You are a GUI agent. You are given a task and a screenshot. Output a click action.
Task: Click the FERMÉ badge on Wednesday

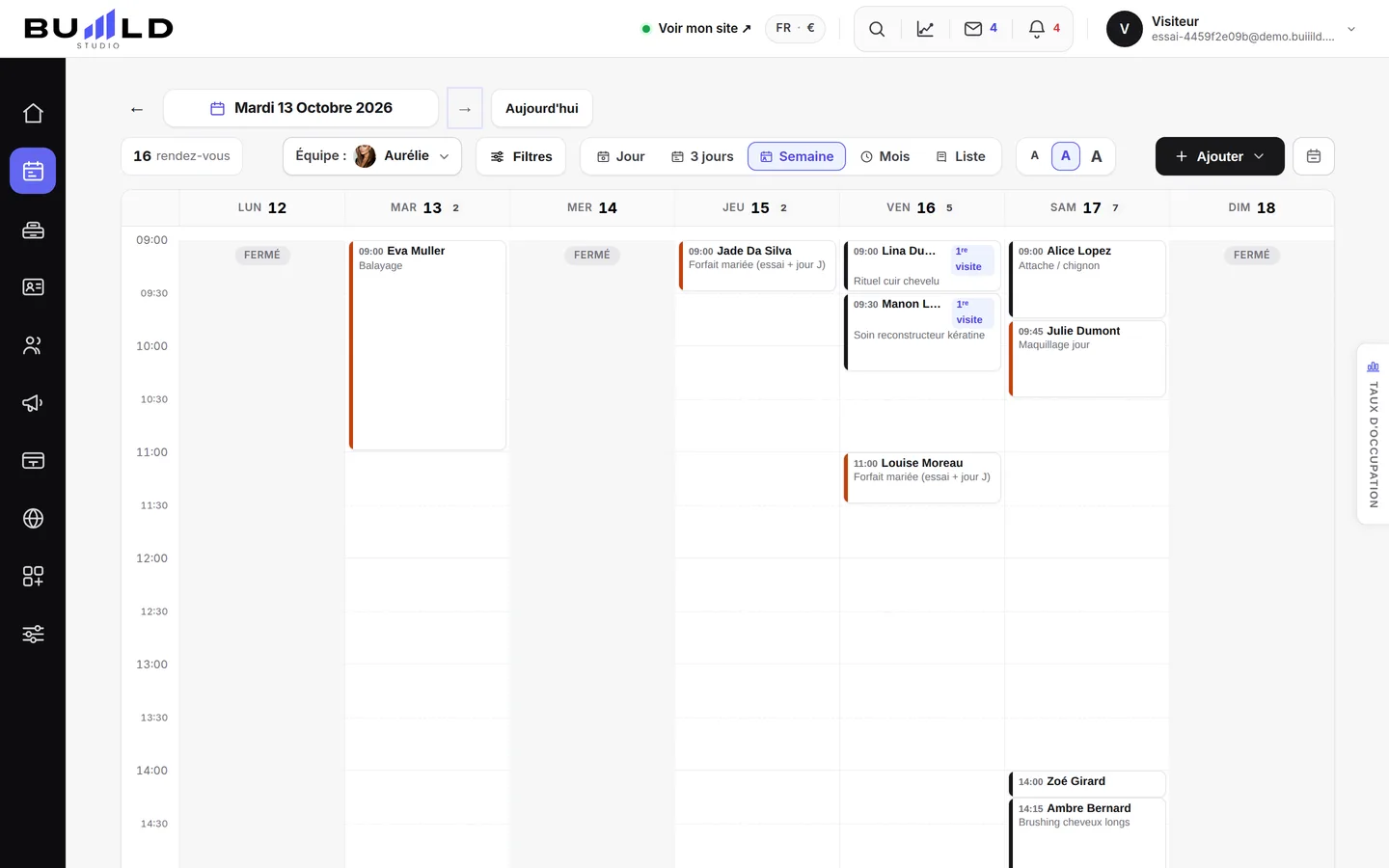pyautogui.click(x=592, y=255)
